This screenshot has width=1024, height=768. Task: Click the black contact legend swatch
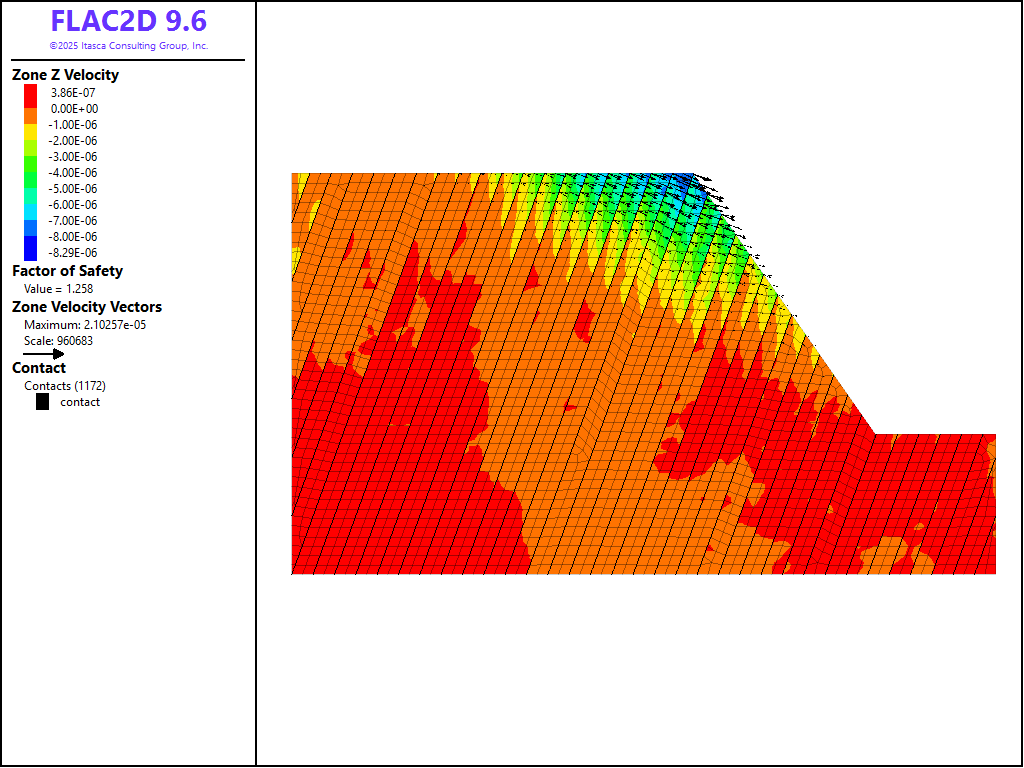(42, 402)
